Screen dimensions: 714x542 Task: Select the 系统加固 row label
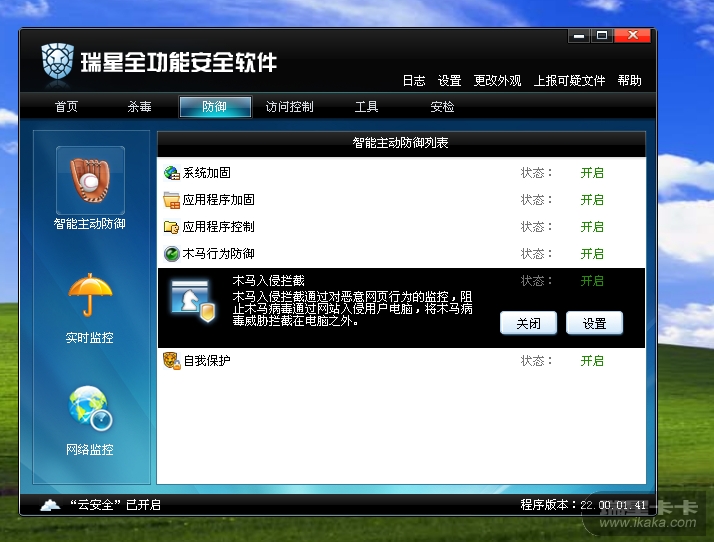point(207,173)
